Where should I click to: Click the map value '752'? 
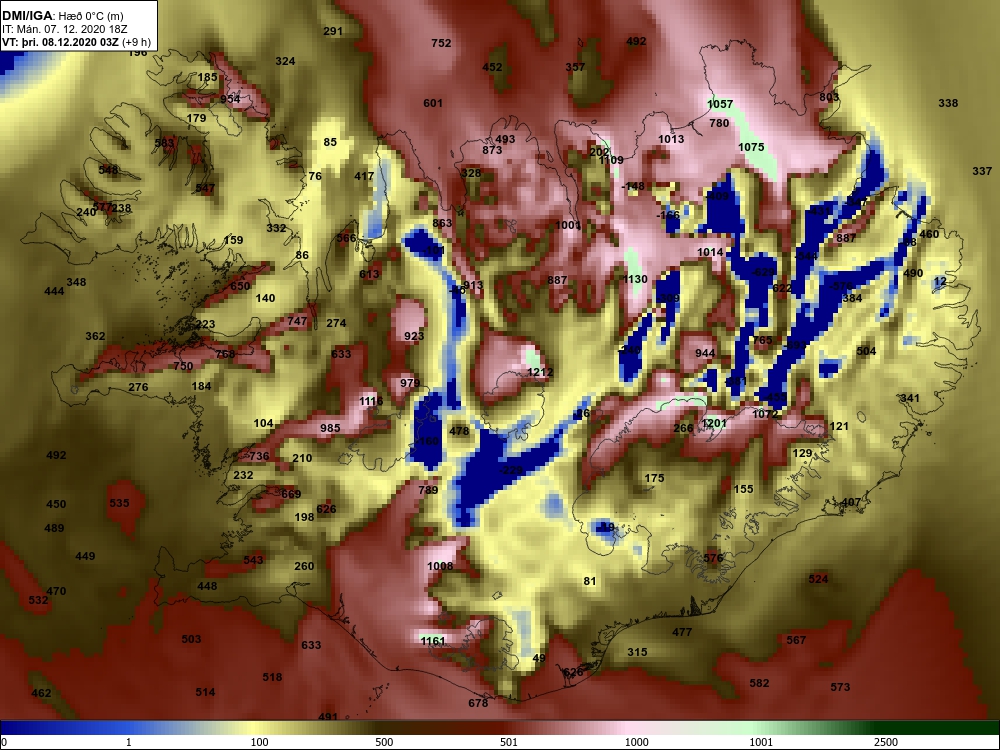441,43
